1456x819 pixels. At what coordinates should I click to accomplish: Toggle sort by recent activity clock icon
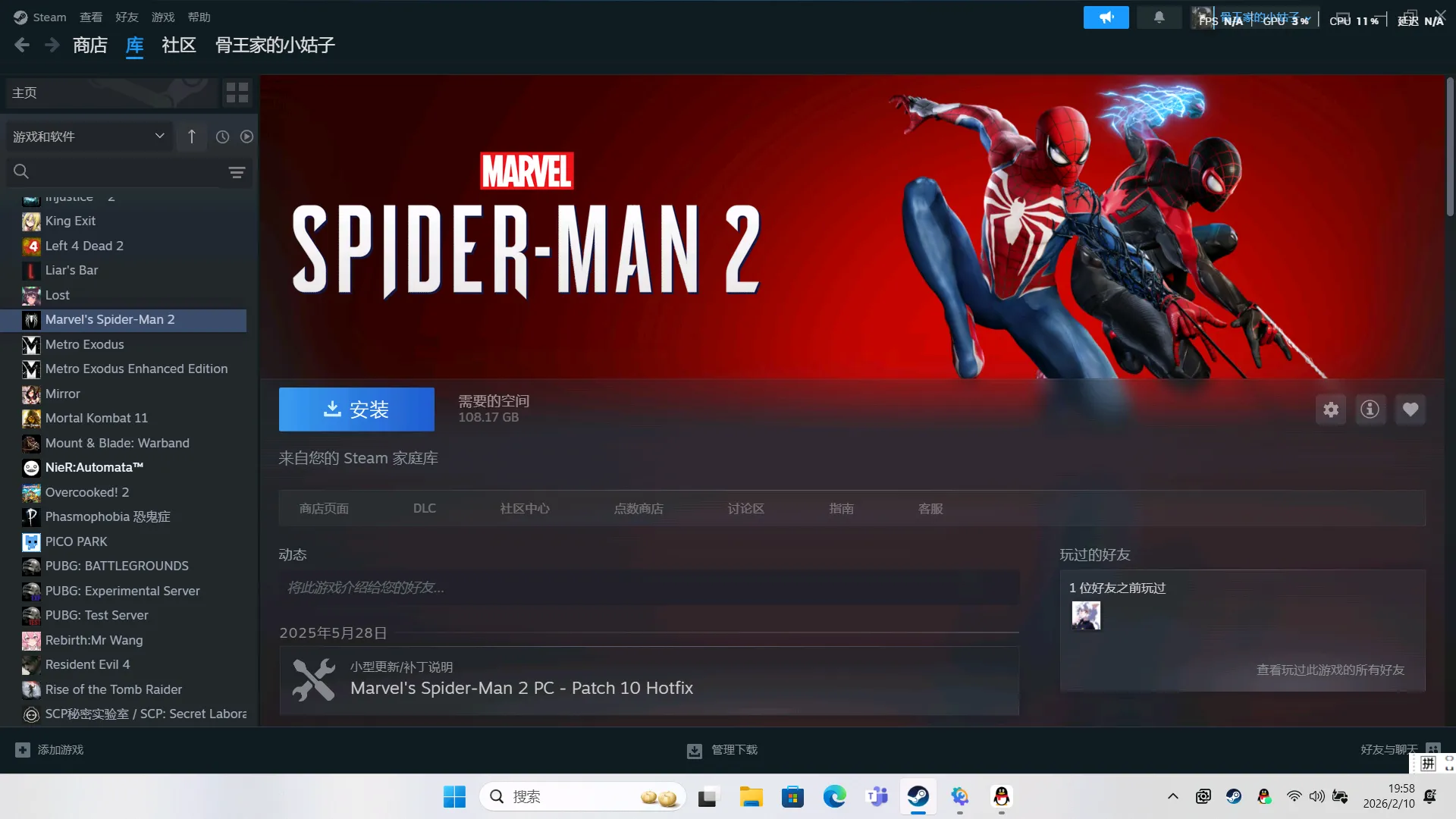[x=222, y=136]
